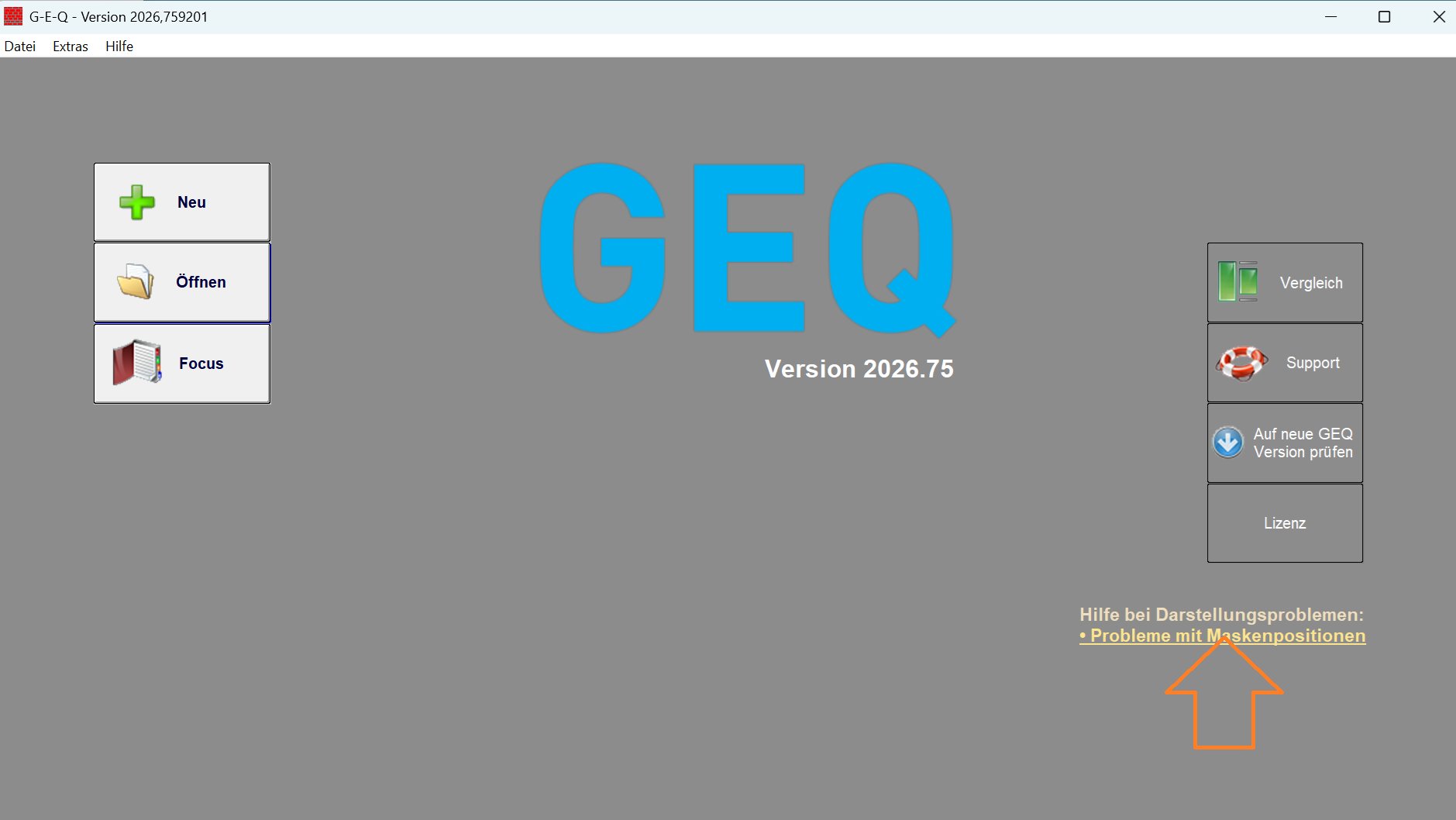The image size is (1456, 820).
Task: Click the large blue GEQ logo
Action: [747, 248]
